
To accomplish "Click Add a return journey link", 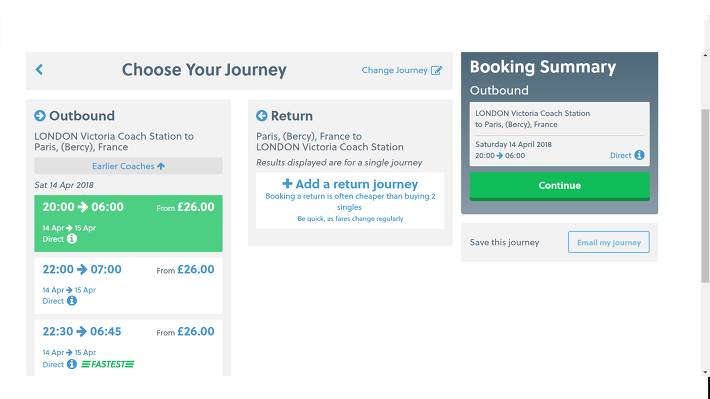I will [350, 184].
